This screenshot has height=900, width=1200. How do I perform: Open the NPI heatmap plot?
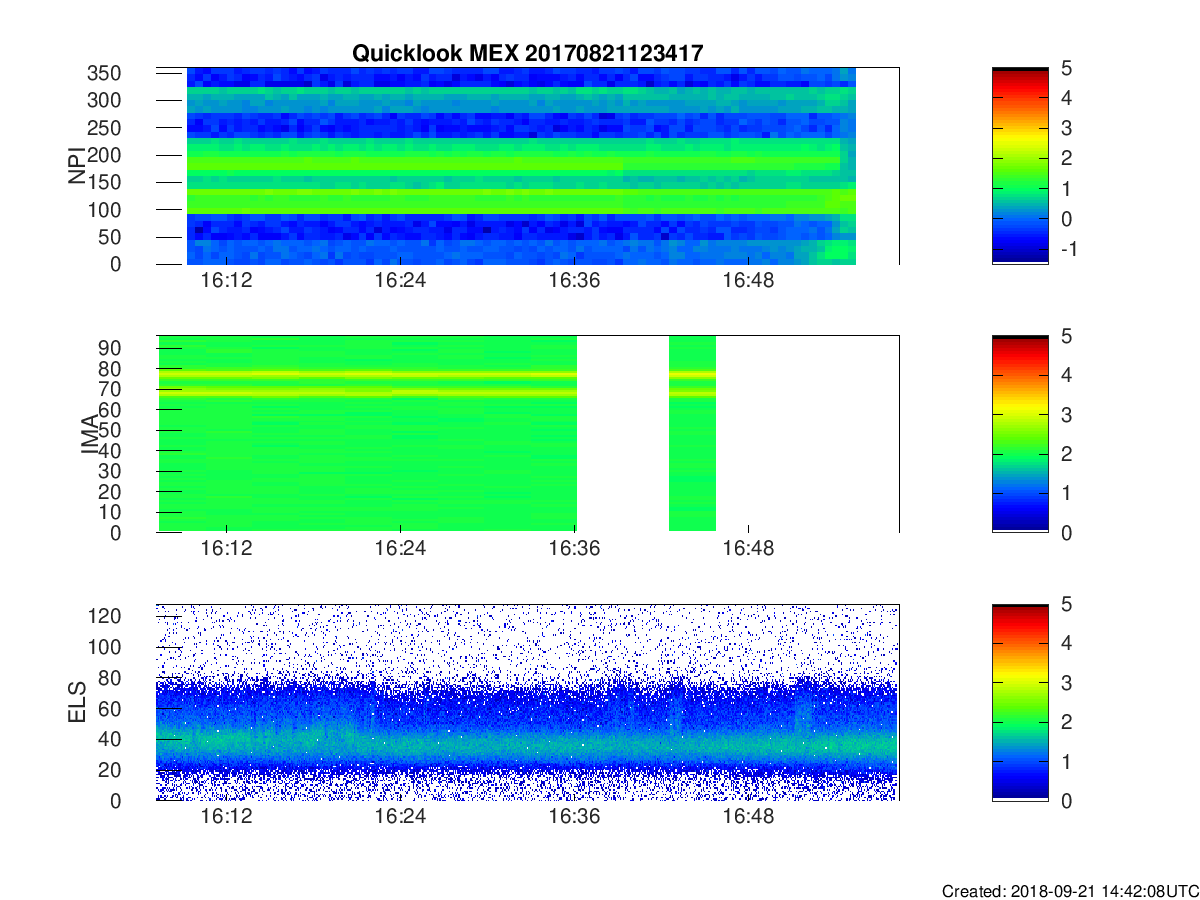tap(527, 166)
